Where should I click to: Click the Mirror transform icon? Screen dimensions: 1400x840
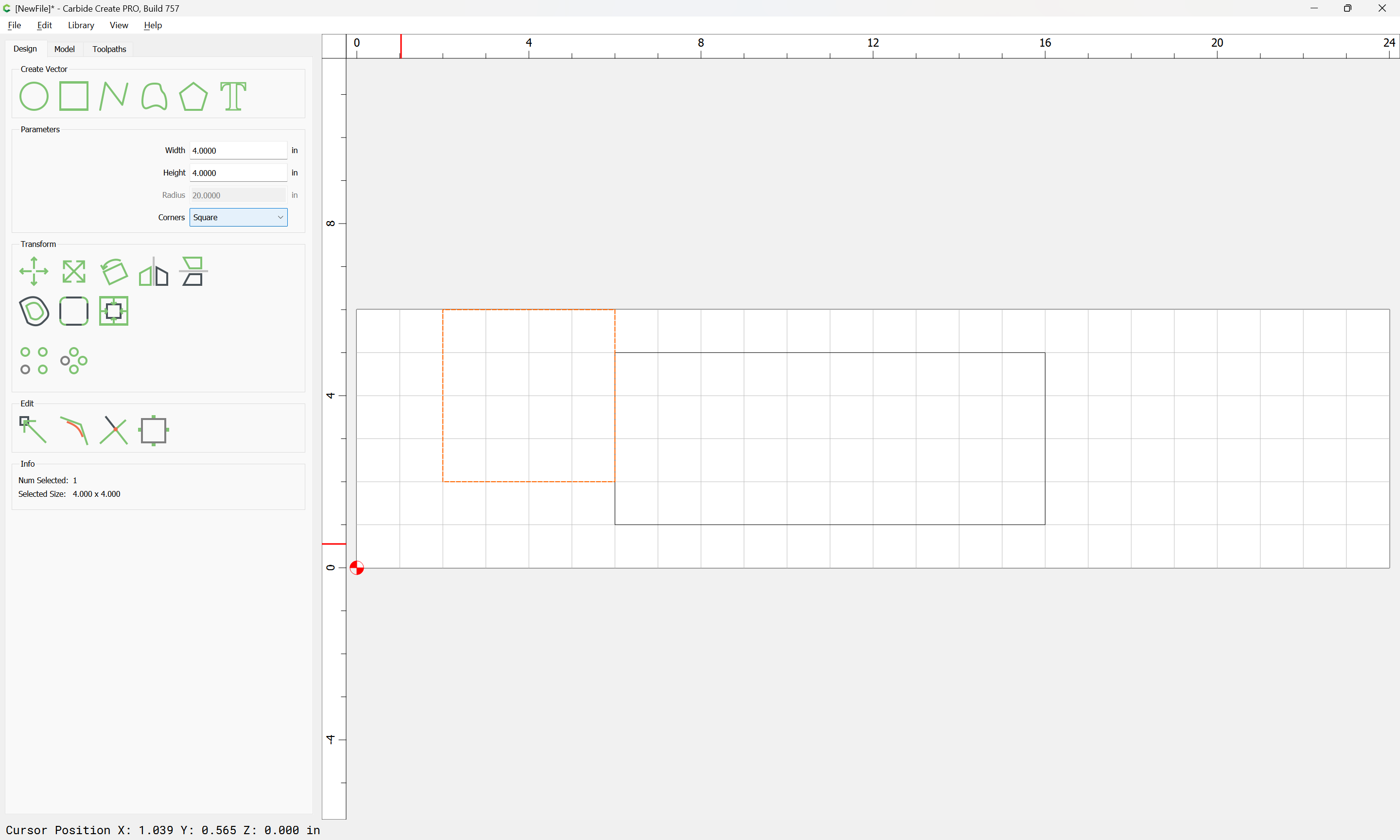(x=154, y=272)
